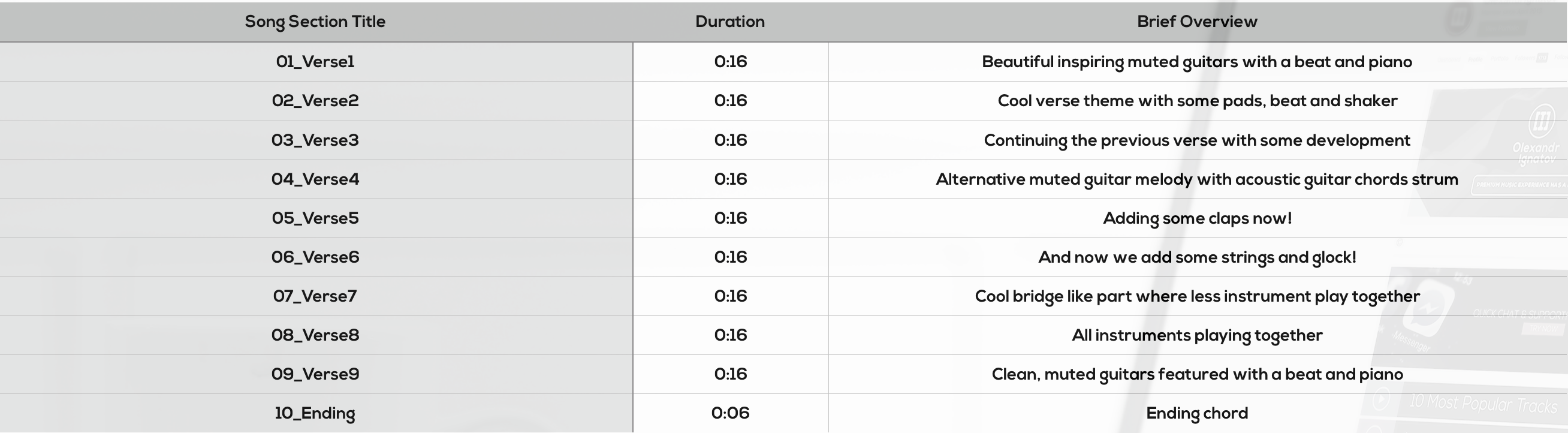This screenshot has height=433, width=1568.
Task: Choose the 05_Verse5 section entry
Action: pos(315,219)
